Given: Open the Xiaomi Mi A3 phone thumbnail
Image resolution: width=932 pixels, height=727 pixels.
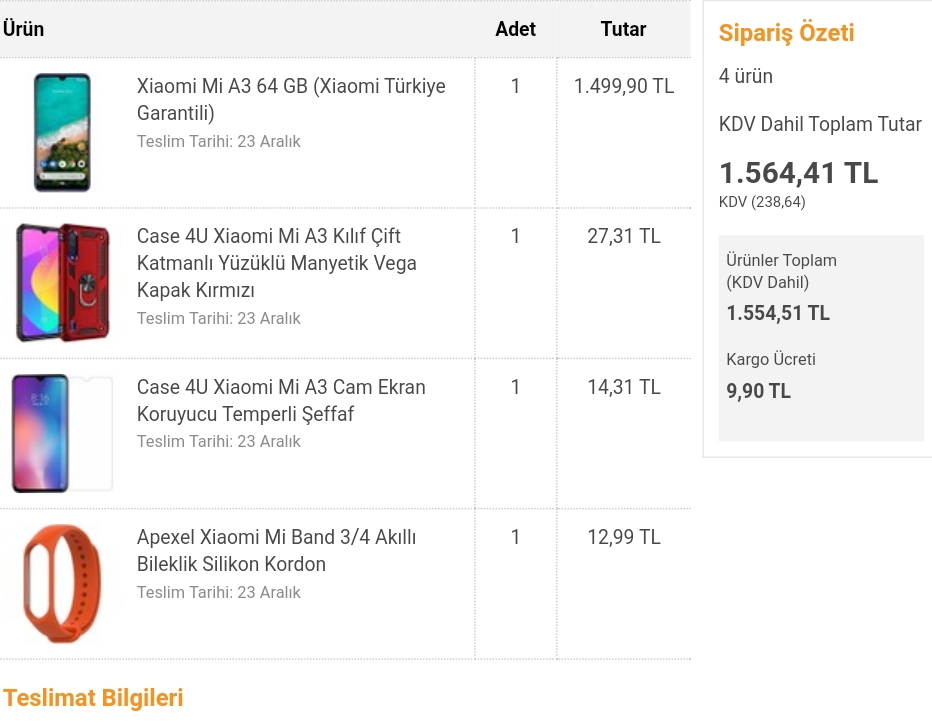Looking at the screenshot, I should coord(62,132).
